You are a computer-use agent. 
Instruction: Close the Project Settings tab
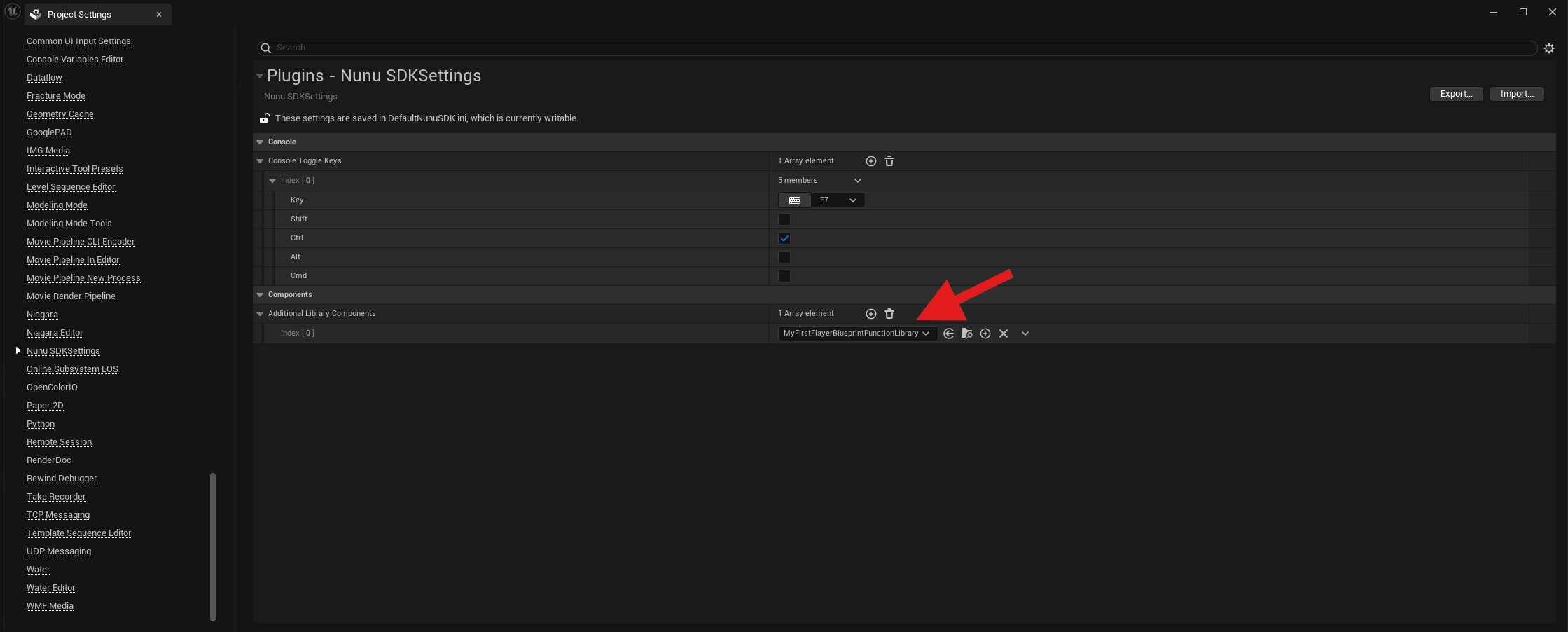[x=159, y=14]
